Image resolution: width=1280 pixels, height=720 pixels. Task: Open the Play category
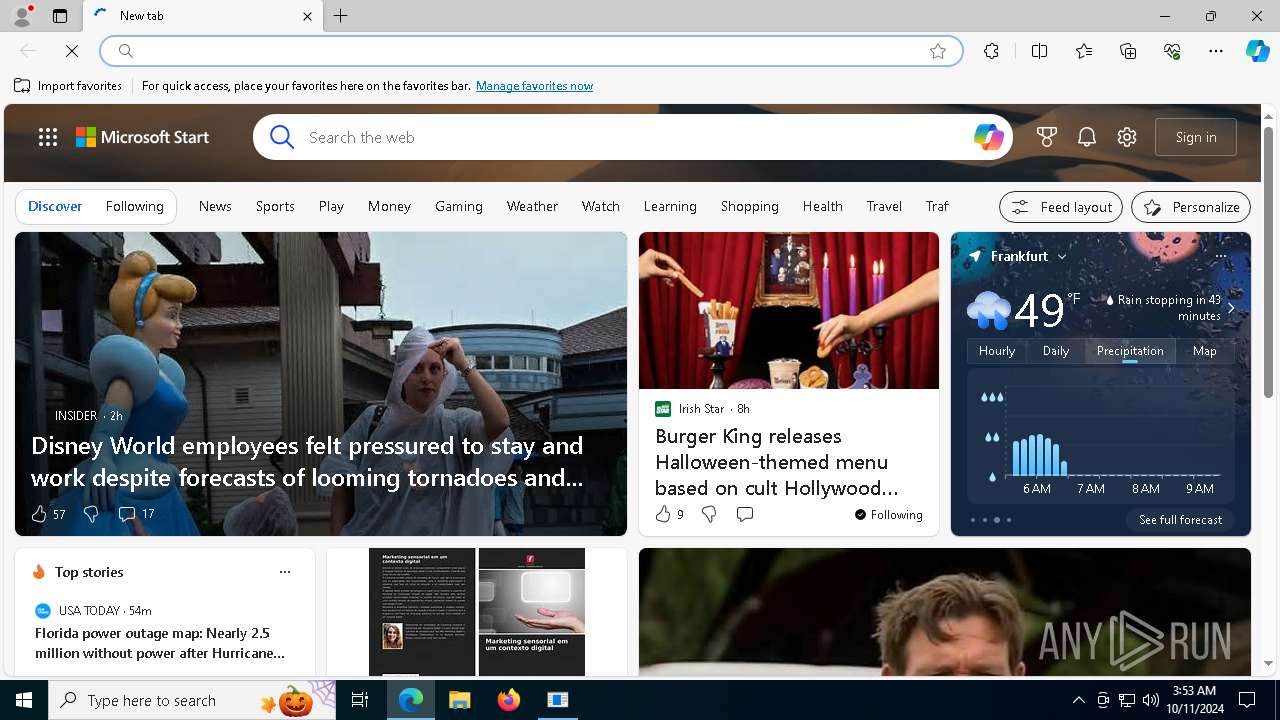click(x=331, y=206)
